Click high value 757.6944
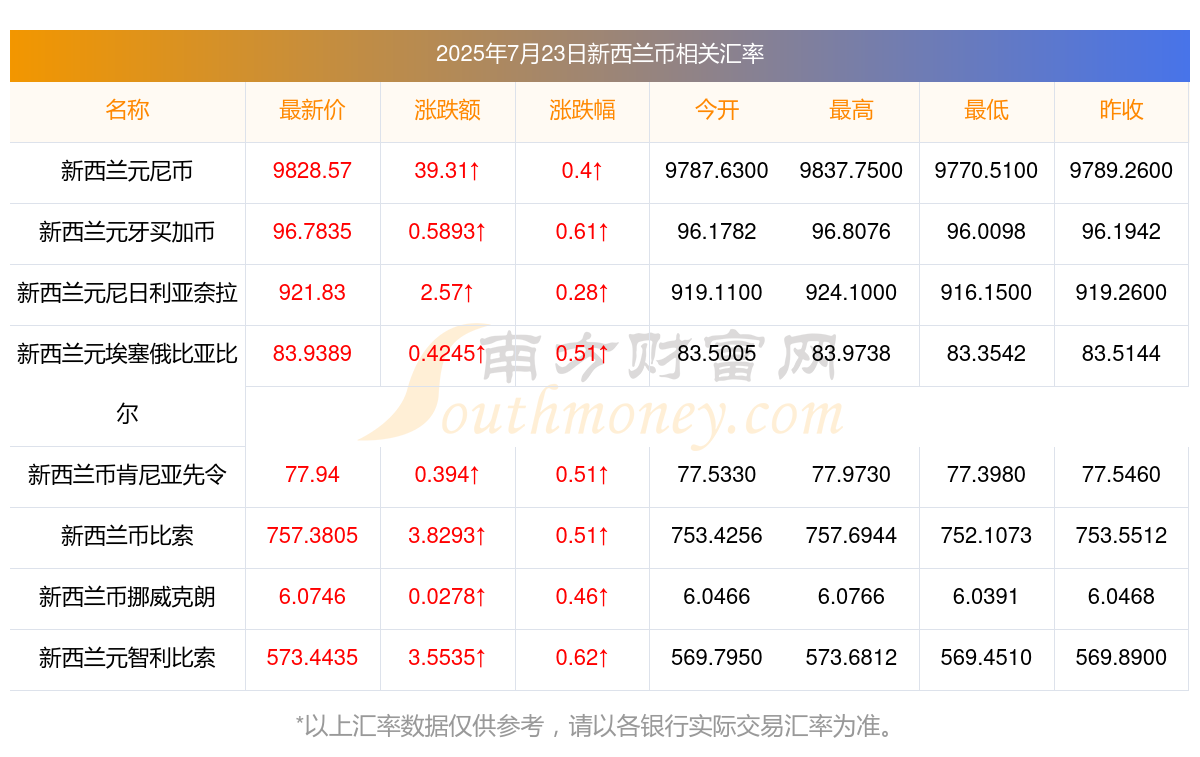Viewport: 1200px width, 757px height. (x=851, y=536)
